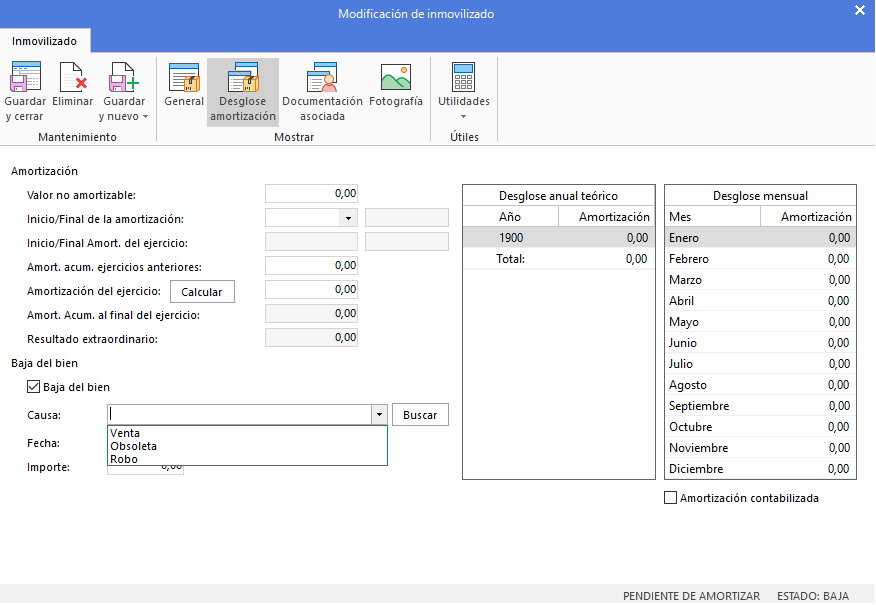This screenshot has width=876, height=605.
Task: Expand the Utilidades dropdown arrow
Action: coord(463,117)
